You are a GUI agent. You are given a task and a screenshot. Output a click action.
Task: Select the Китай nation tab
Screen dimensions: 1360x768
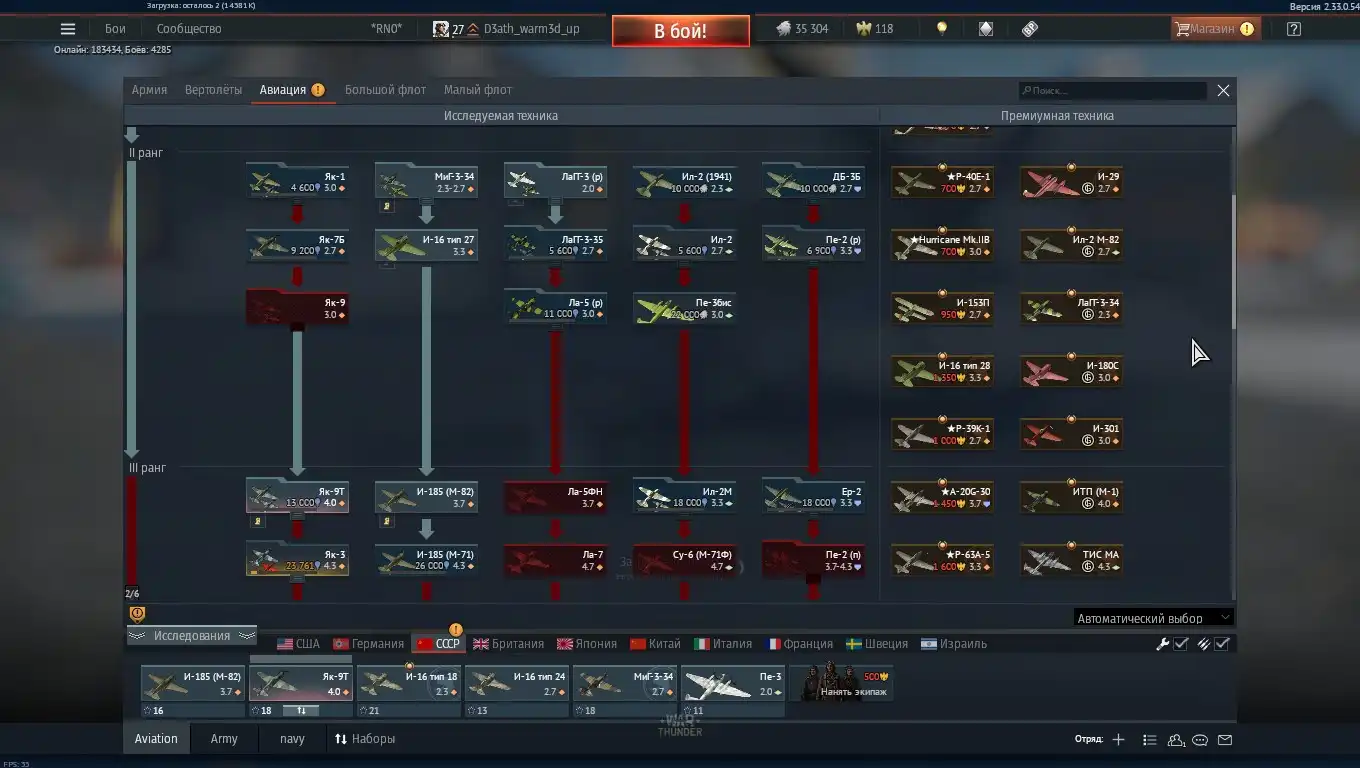point(655,644)
